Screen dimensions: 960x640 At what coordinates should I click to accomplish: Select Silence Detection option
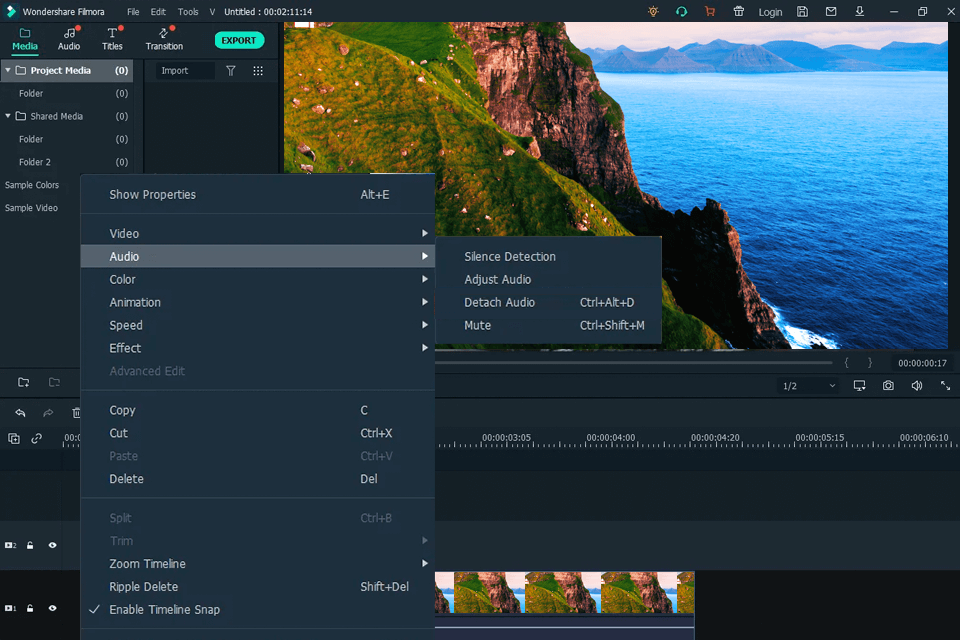(x=549, y=257)
